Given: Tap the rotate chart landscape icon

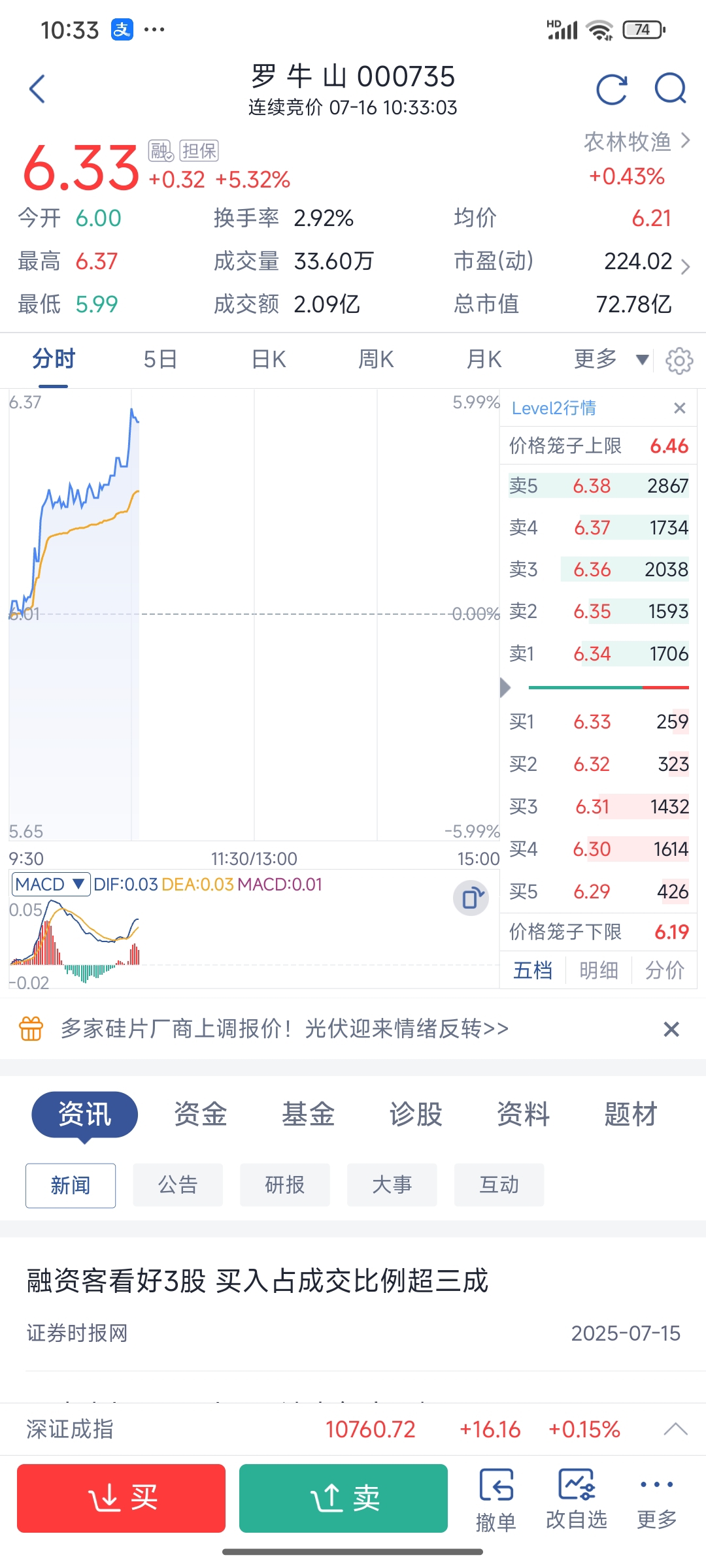Looking at the screenshot, I should [x=471, y=899].
